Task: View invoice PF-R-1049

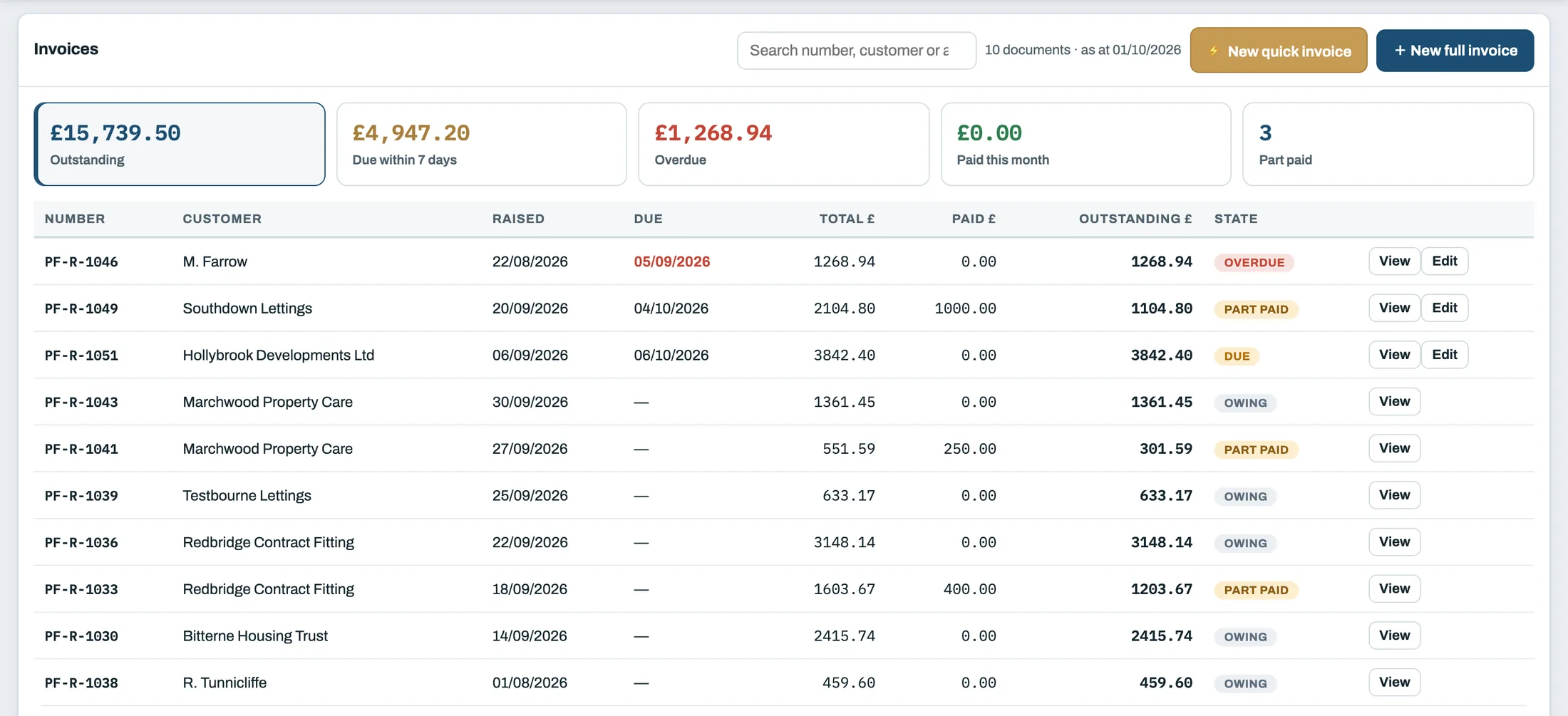Action: [1394, 308]
